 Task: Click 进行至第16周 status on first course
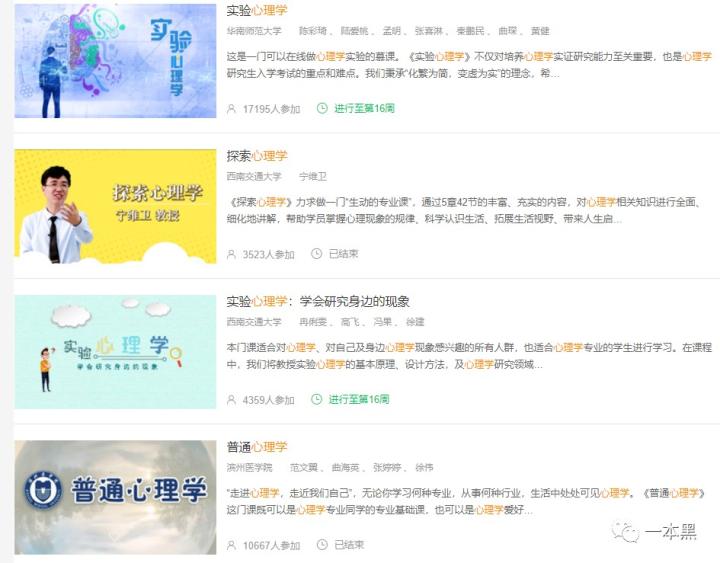(x=365, y=108)
